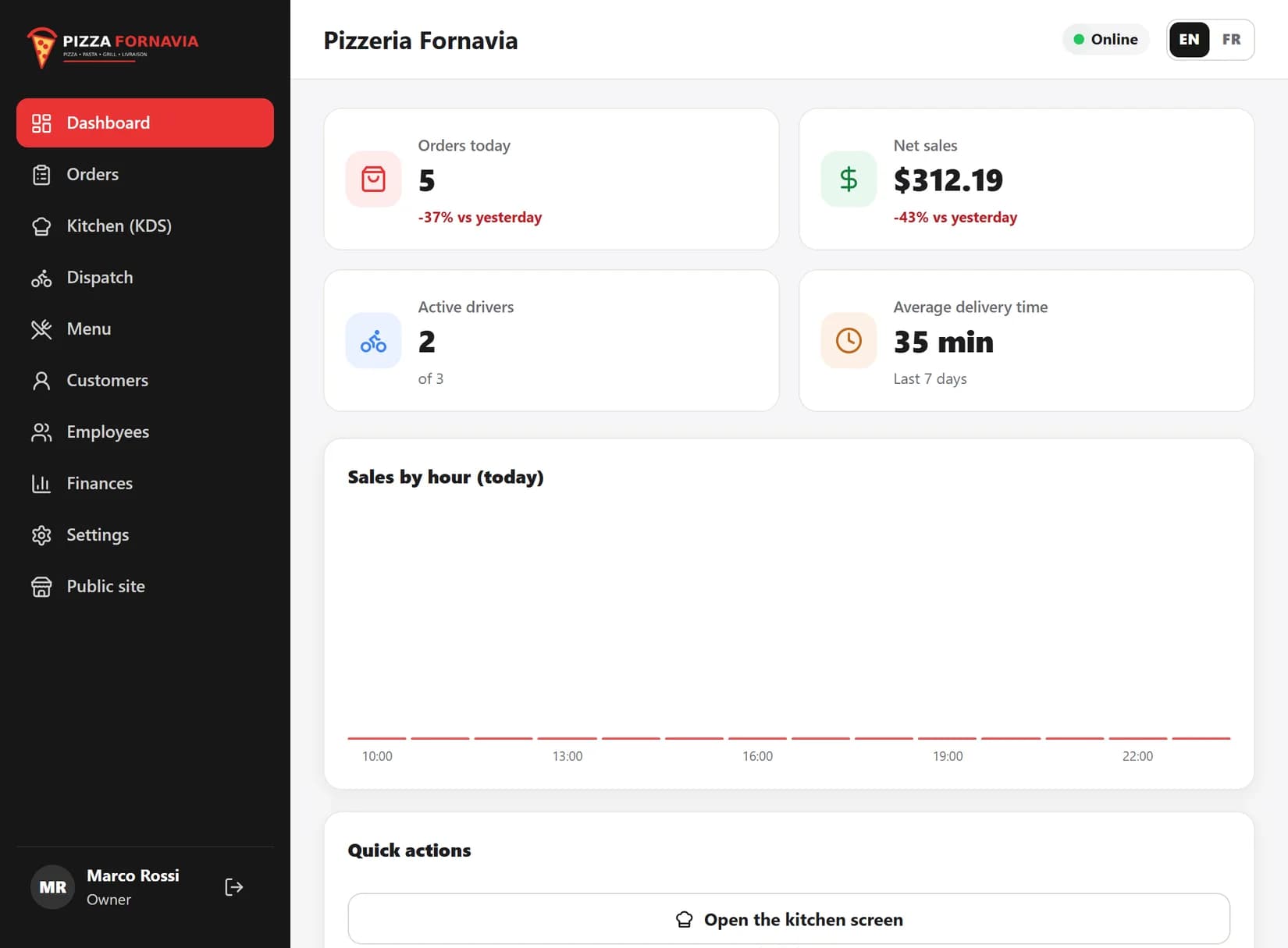Click the logout icon next to Marco Rossi
1288x948 pixels.
click(x=234, y=887)
